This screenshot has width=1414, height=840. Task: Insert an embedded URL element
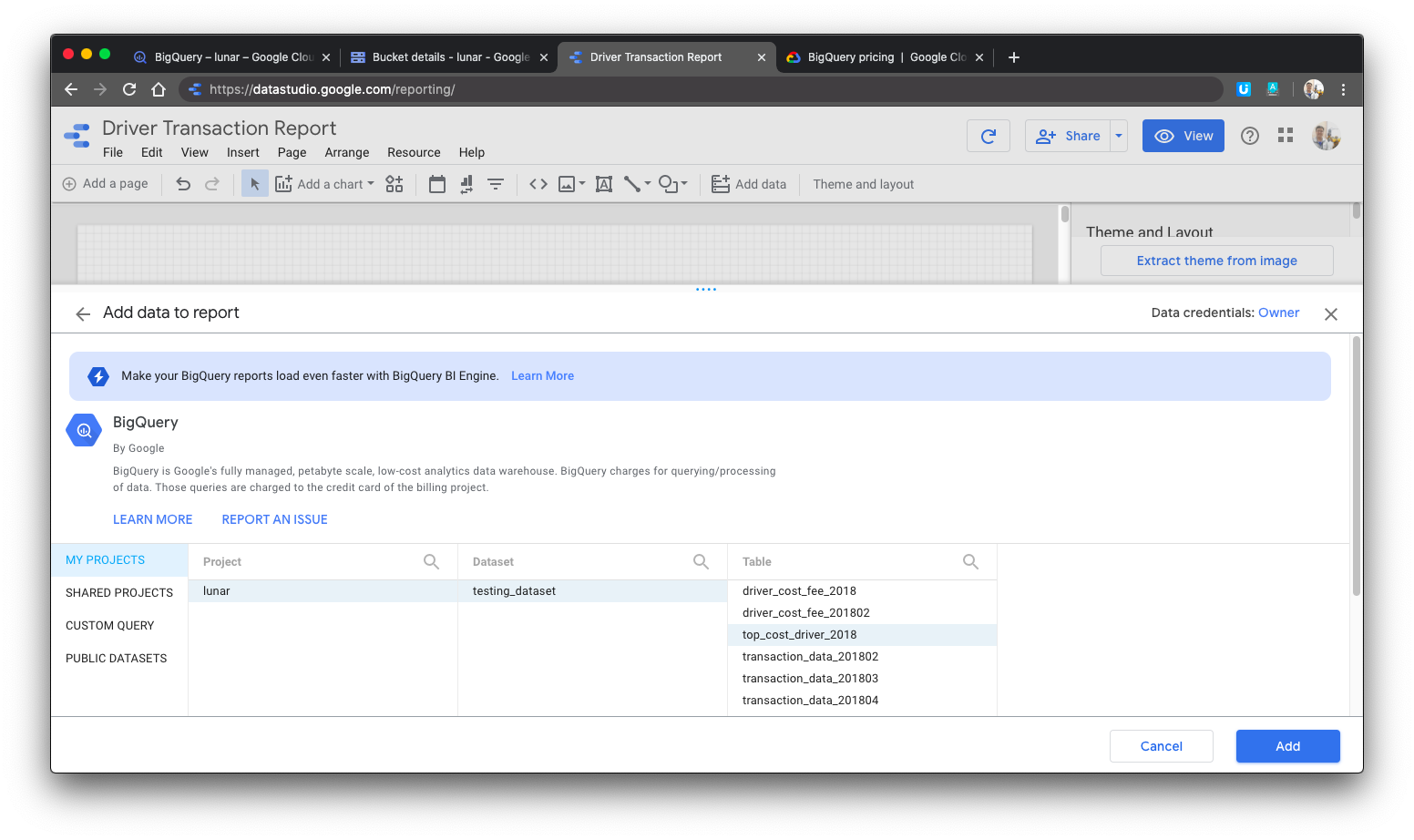point(538,183)
